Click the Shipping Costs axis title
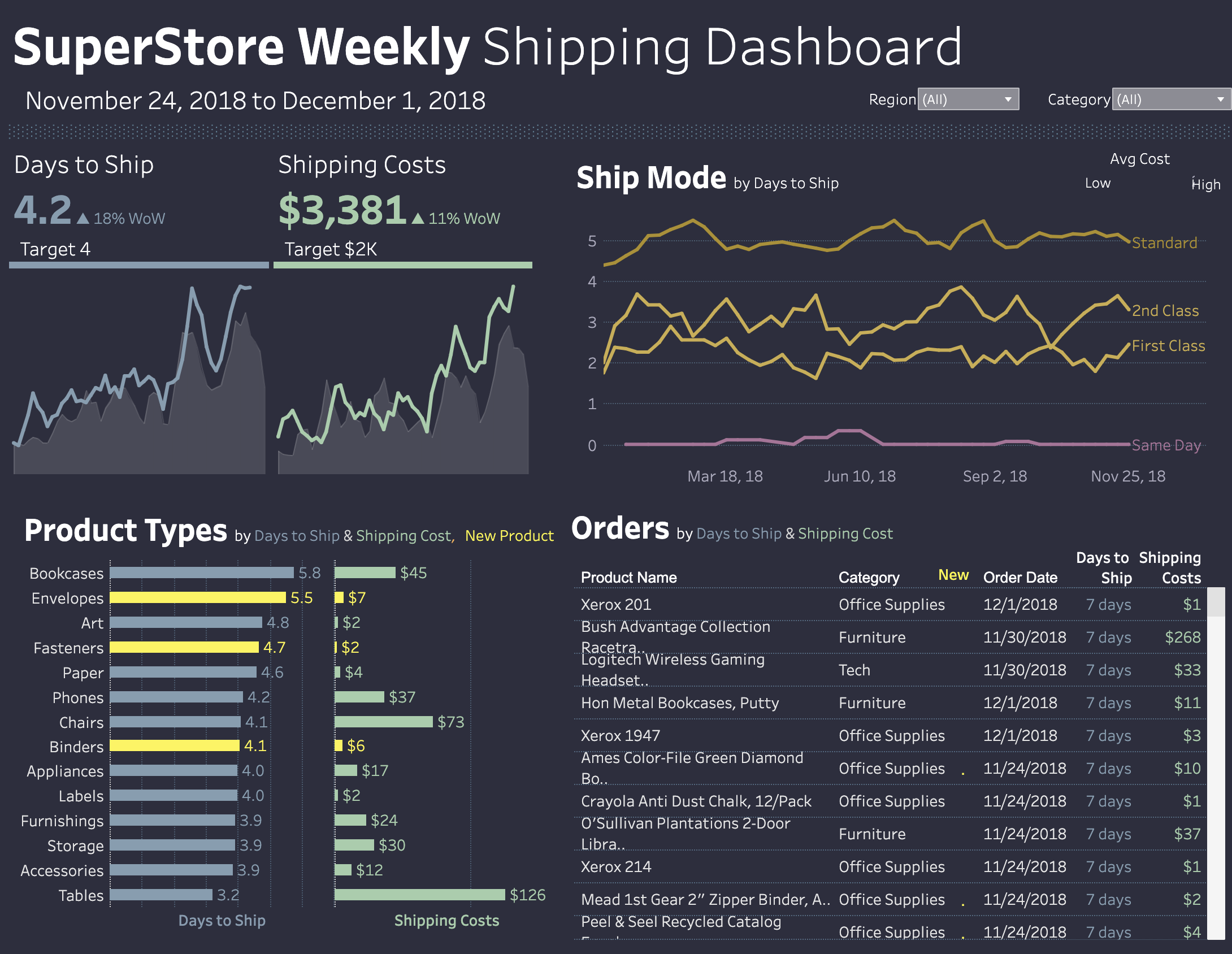This screenshot has width=1232, height=954. (446, 920)
